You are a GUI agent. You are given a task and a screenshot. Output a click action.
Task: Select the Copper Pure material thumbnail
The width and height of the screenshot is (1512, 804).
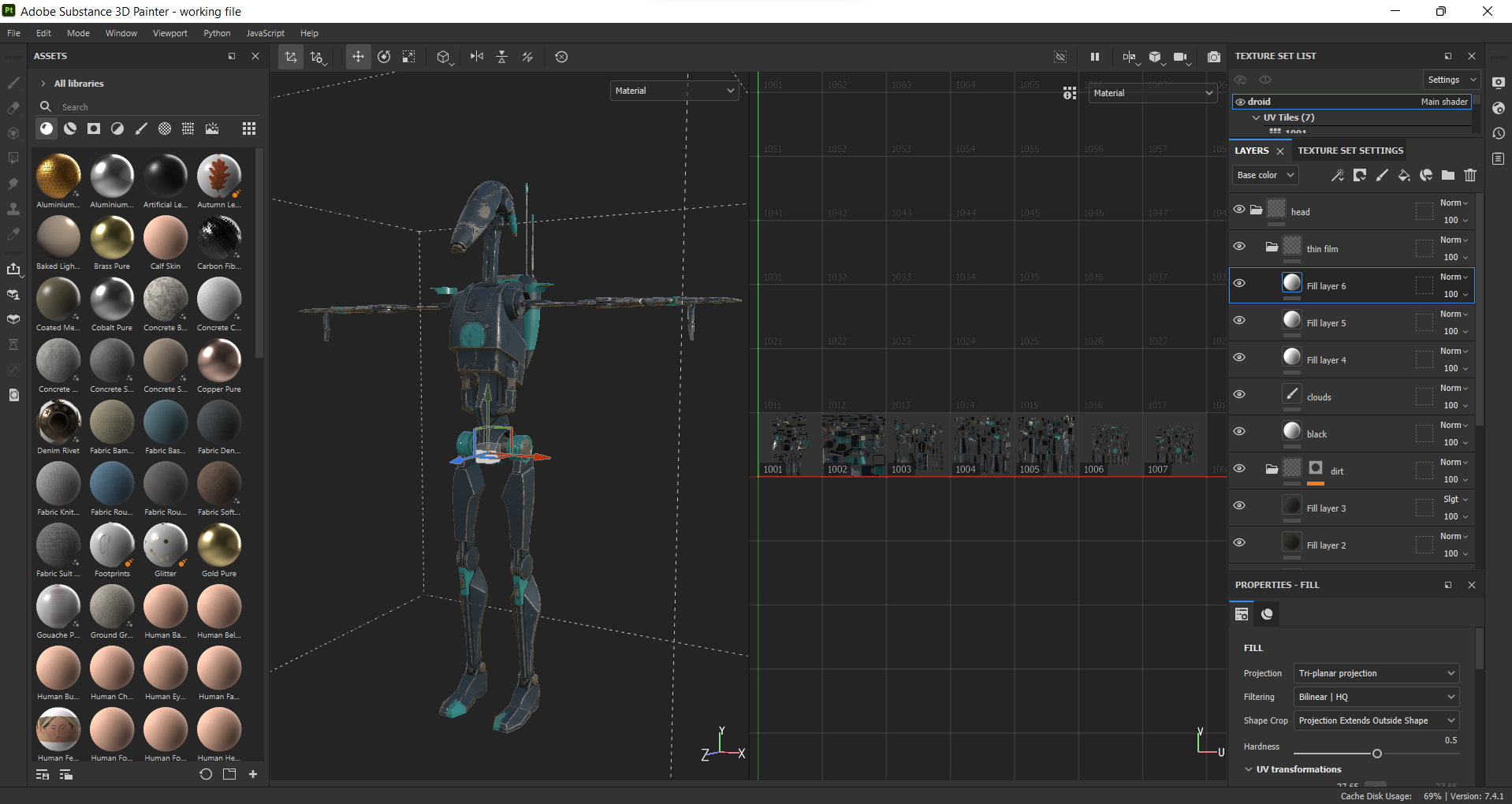tap(219, 361)
